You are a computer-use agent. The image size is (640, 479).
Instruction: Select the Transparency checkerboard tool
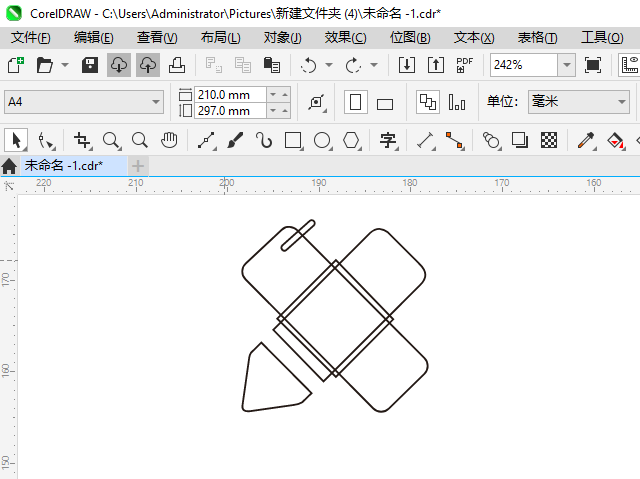tap(549, 140)
